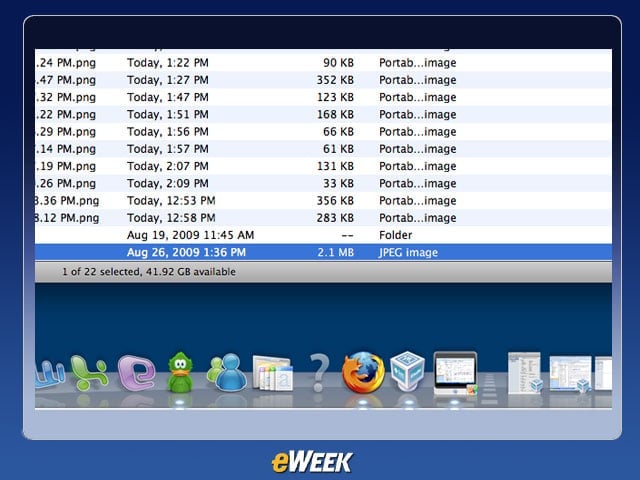Click the selected 2.1 MB JPEG image row
Image resolution: width=640 pixels, height=480 pixels.
point(323,252)
